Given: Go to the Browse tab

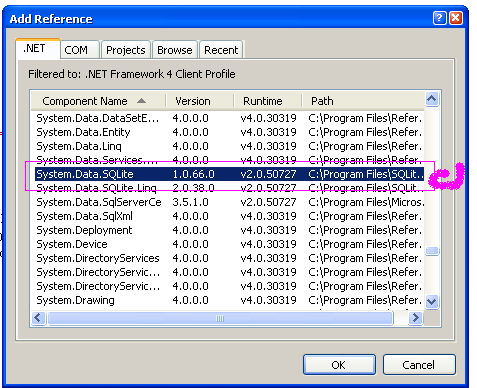Looking at the screenshot, I should click(x=175, y=50).
